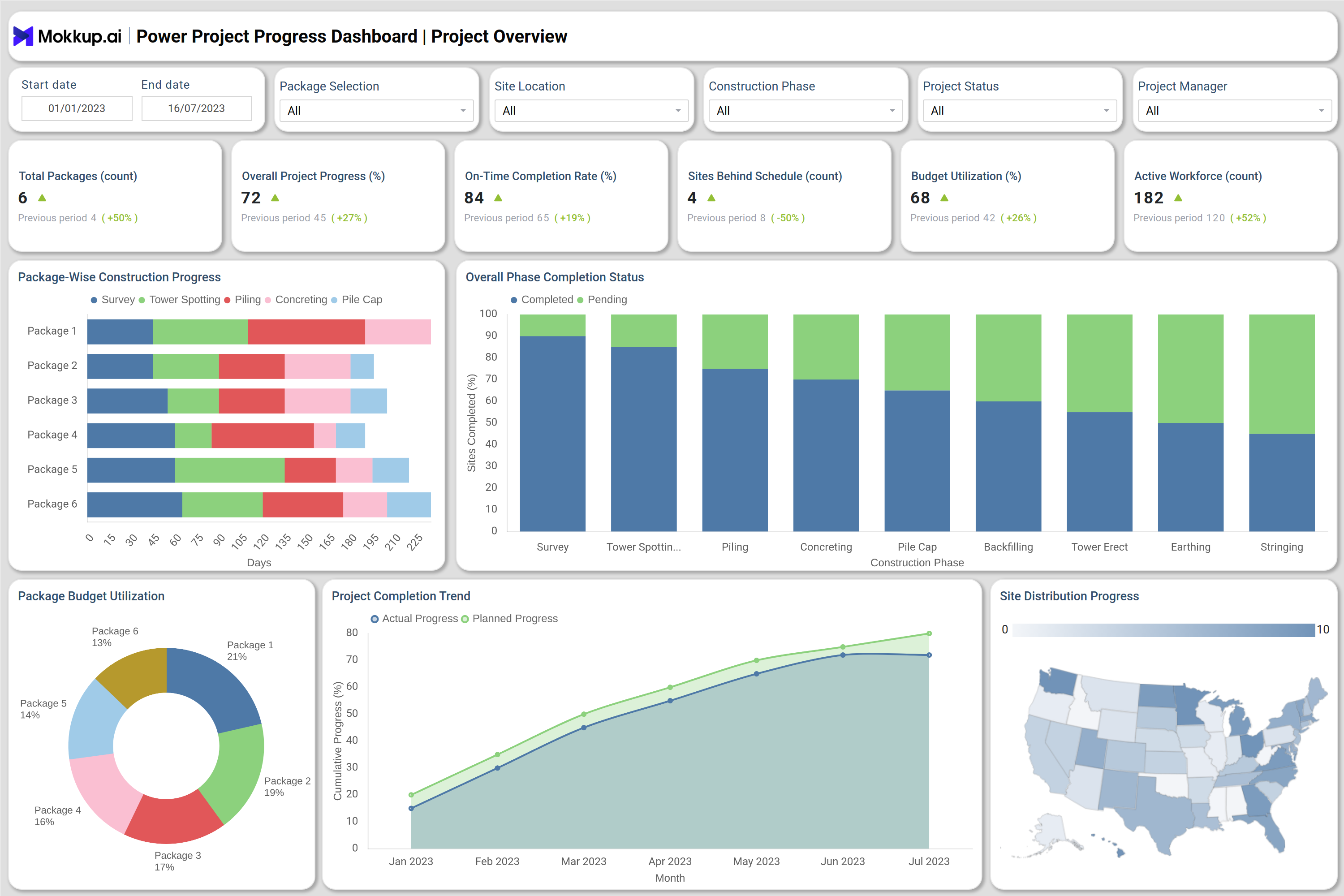Click the 'Tower Erect' axis label
The height and width of the screenshot is (896, 1344).
coord(1099,547)
